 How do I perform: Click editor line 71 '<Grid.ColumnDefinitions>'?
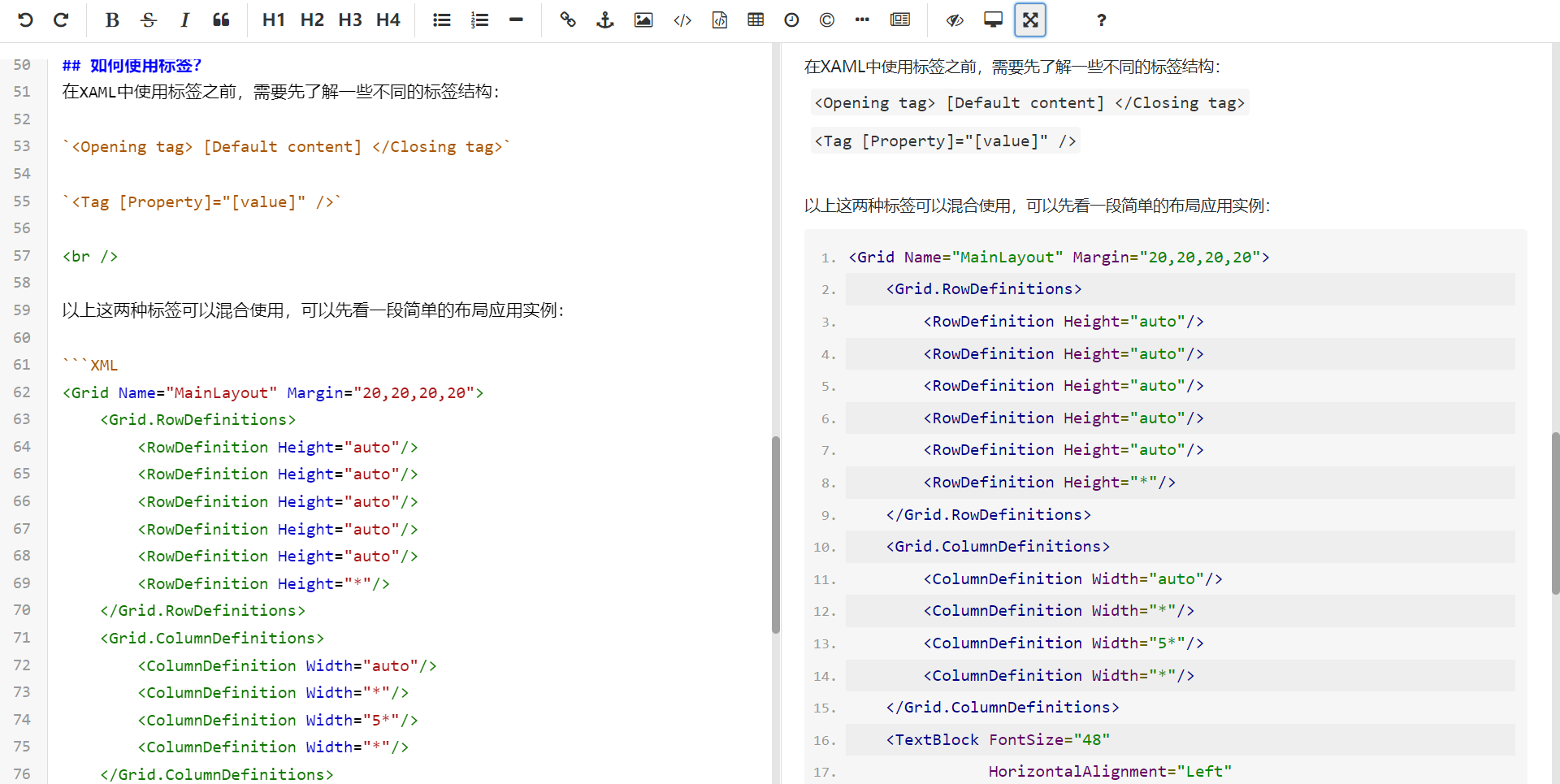pyautogui.click(x=212, y=639)
